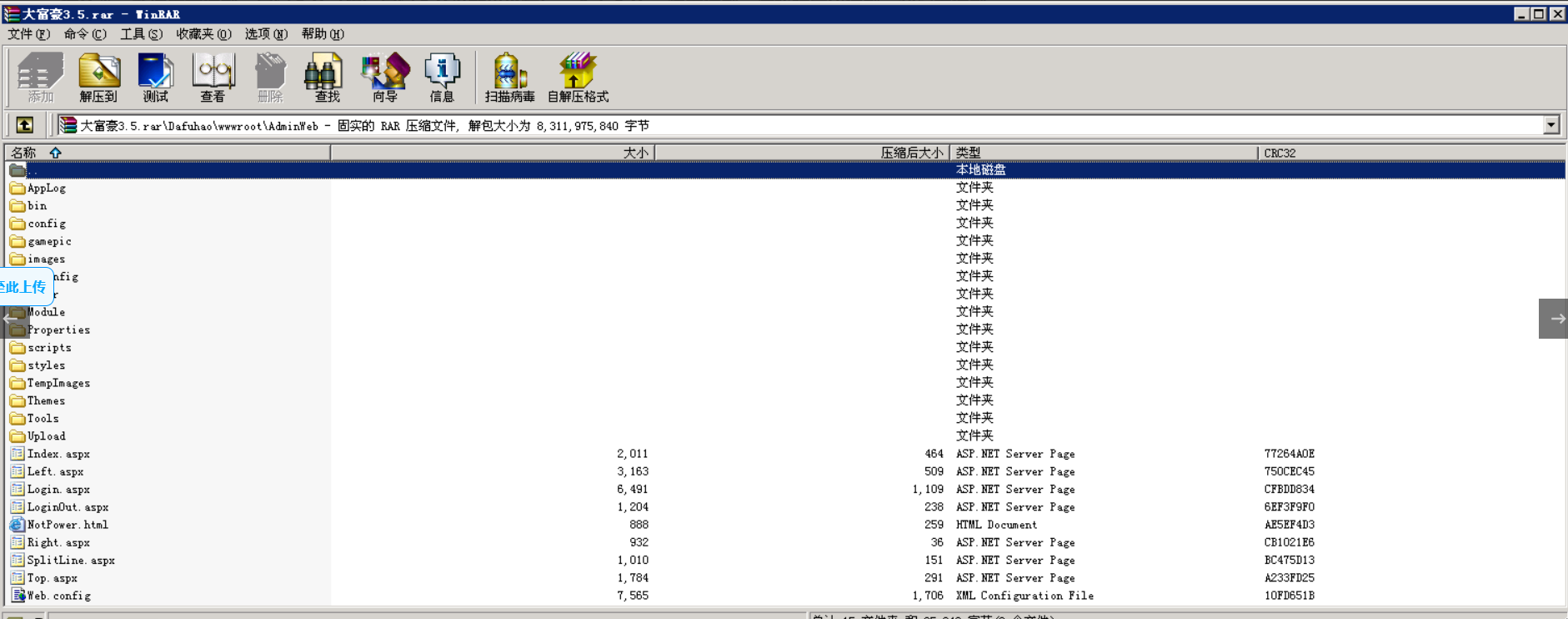Click size value 6,491
This screenshot has height=619, width=1568.
632,489
